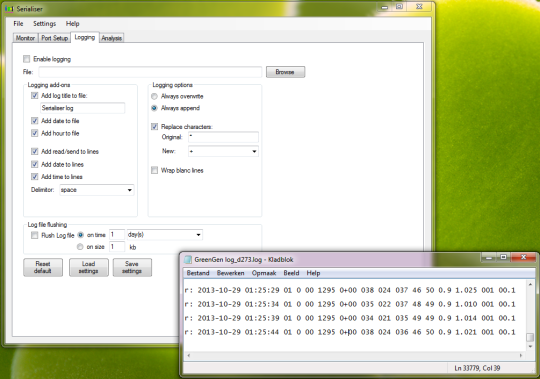This screenshot has width=540, height=379.
Task: Open the New character dropdown
Action: (223, 151)
